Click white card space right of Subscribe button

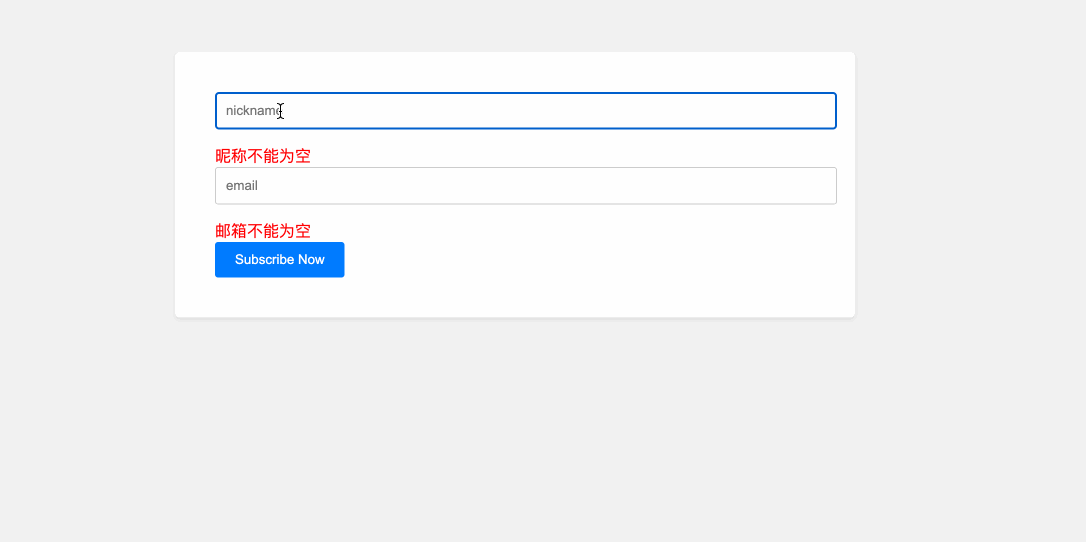[600, 260]
